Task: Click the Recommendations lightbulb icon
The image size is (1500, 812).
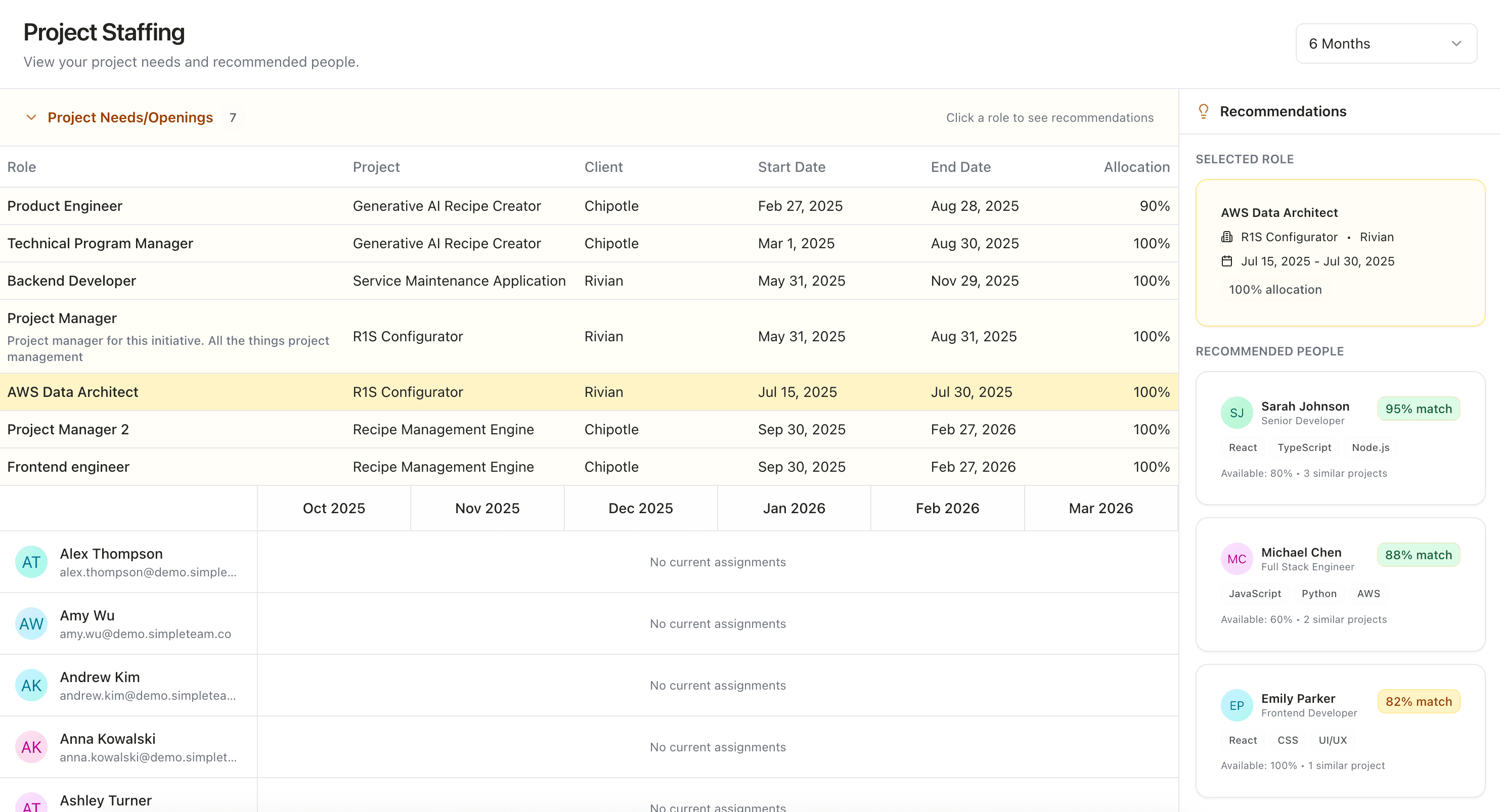Action: click(x=1203, y=111)
